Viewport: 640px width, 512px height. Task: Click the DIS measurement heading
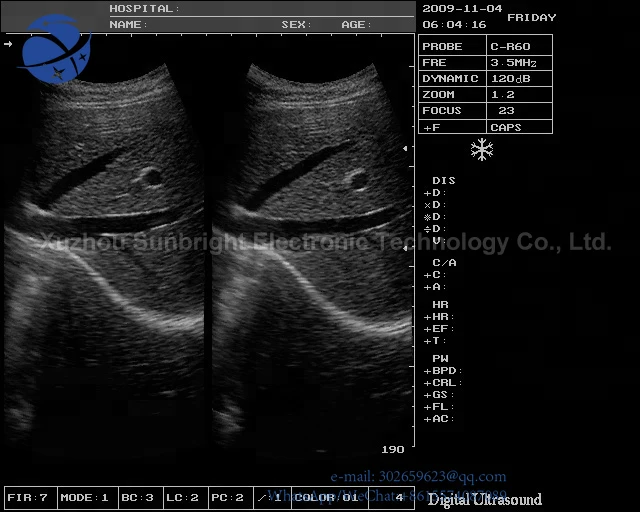pyautogui.click(x=444, y=180)
